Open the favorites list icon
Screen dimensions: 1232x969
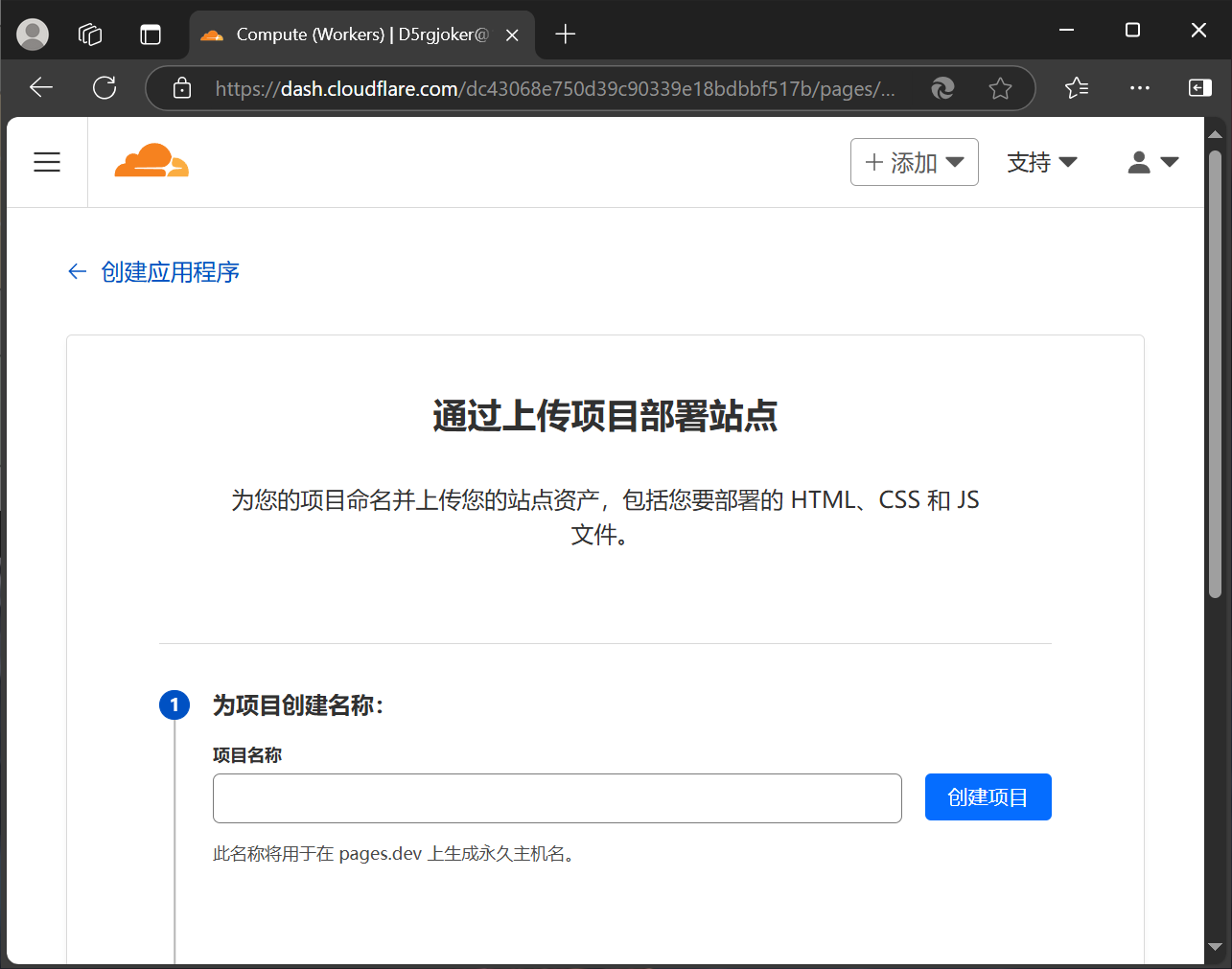(1077, 88)
